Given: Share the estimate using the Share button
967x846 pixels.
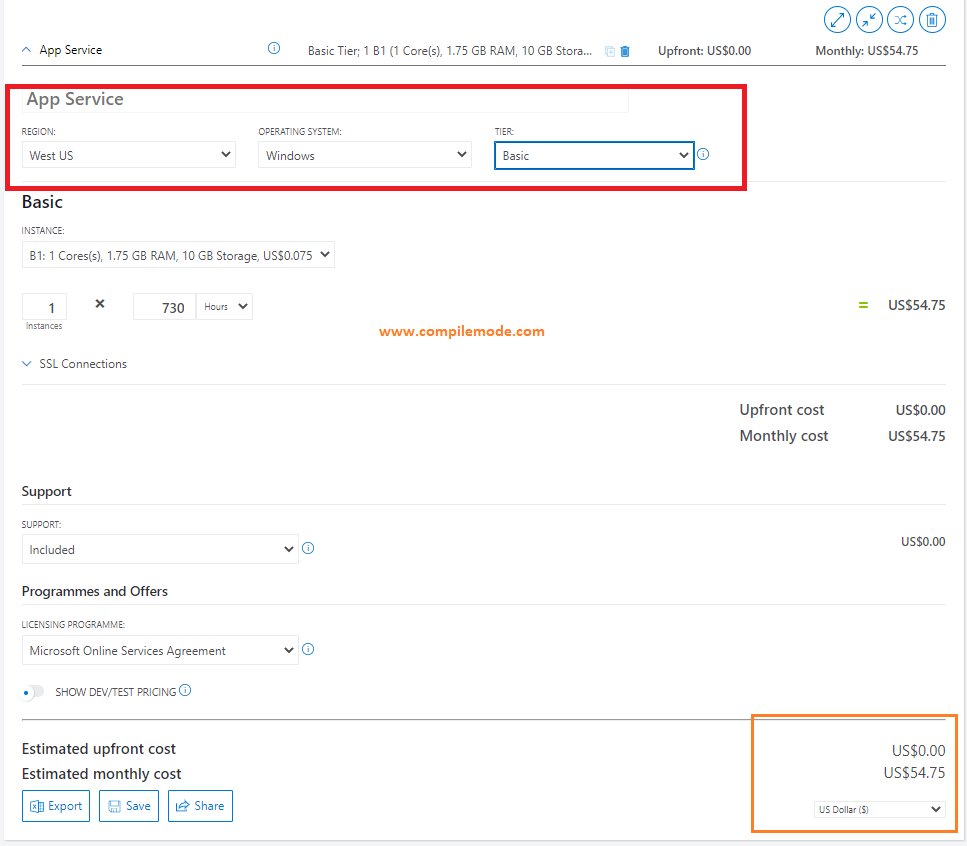Looking at the screenshot, I should point(200,805).
